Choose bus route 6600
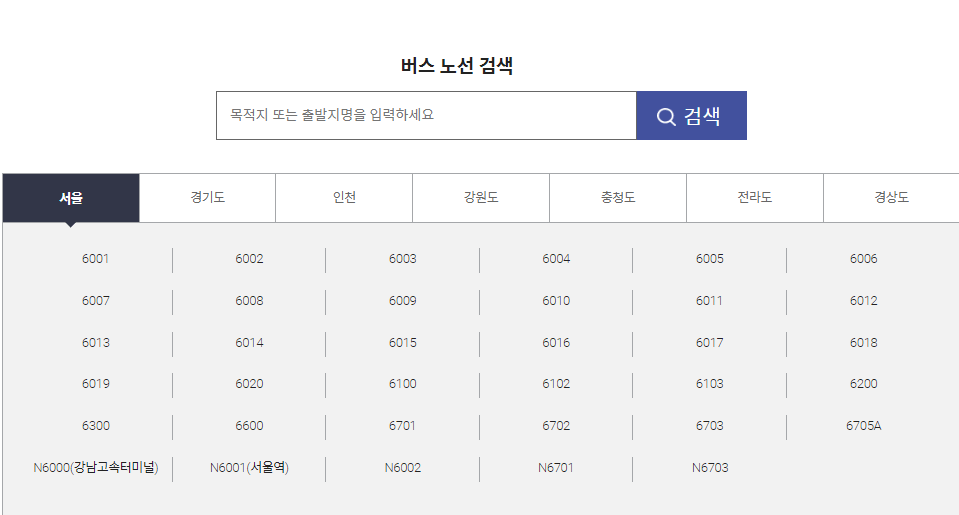This screenshot has height=515, width=959. pyautogui.click(x=249, y=426)
